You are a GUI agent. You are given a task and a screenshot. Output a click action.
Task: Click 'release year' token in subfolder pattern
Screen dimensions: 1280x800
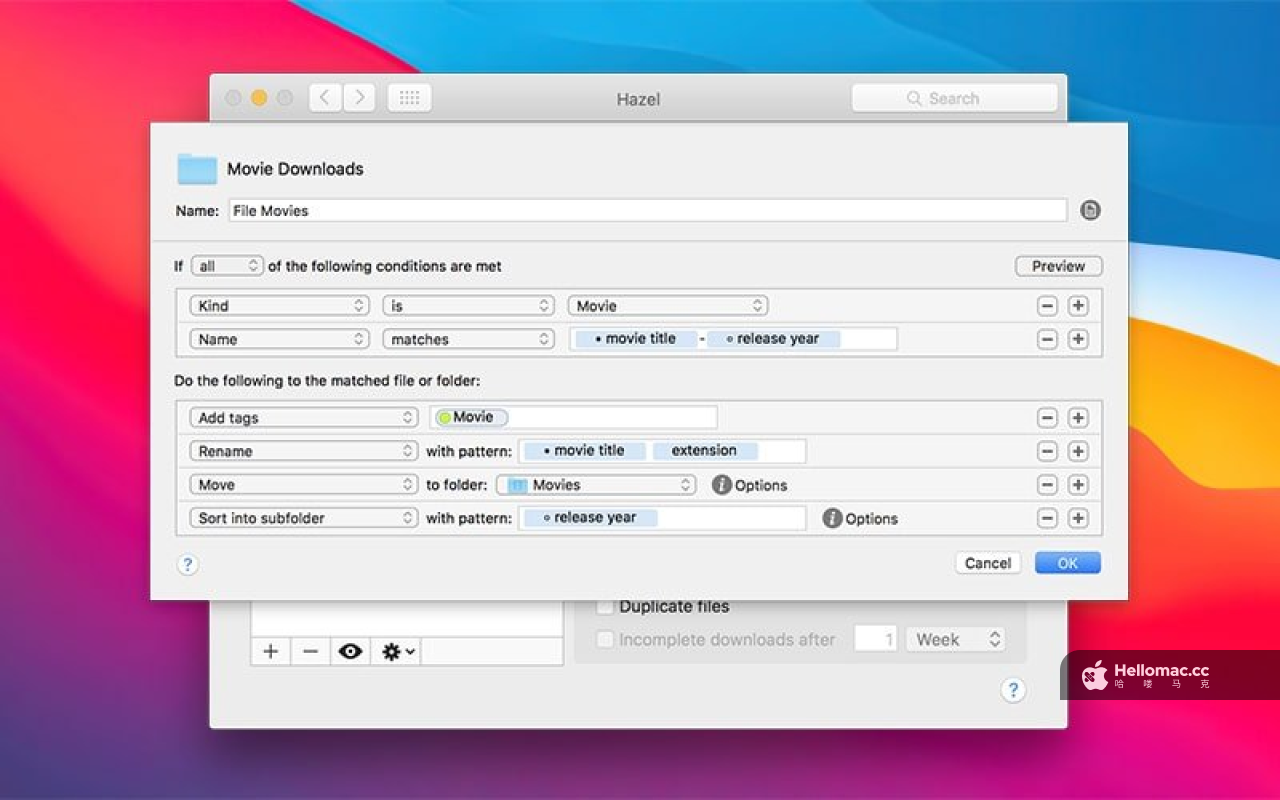590,518
